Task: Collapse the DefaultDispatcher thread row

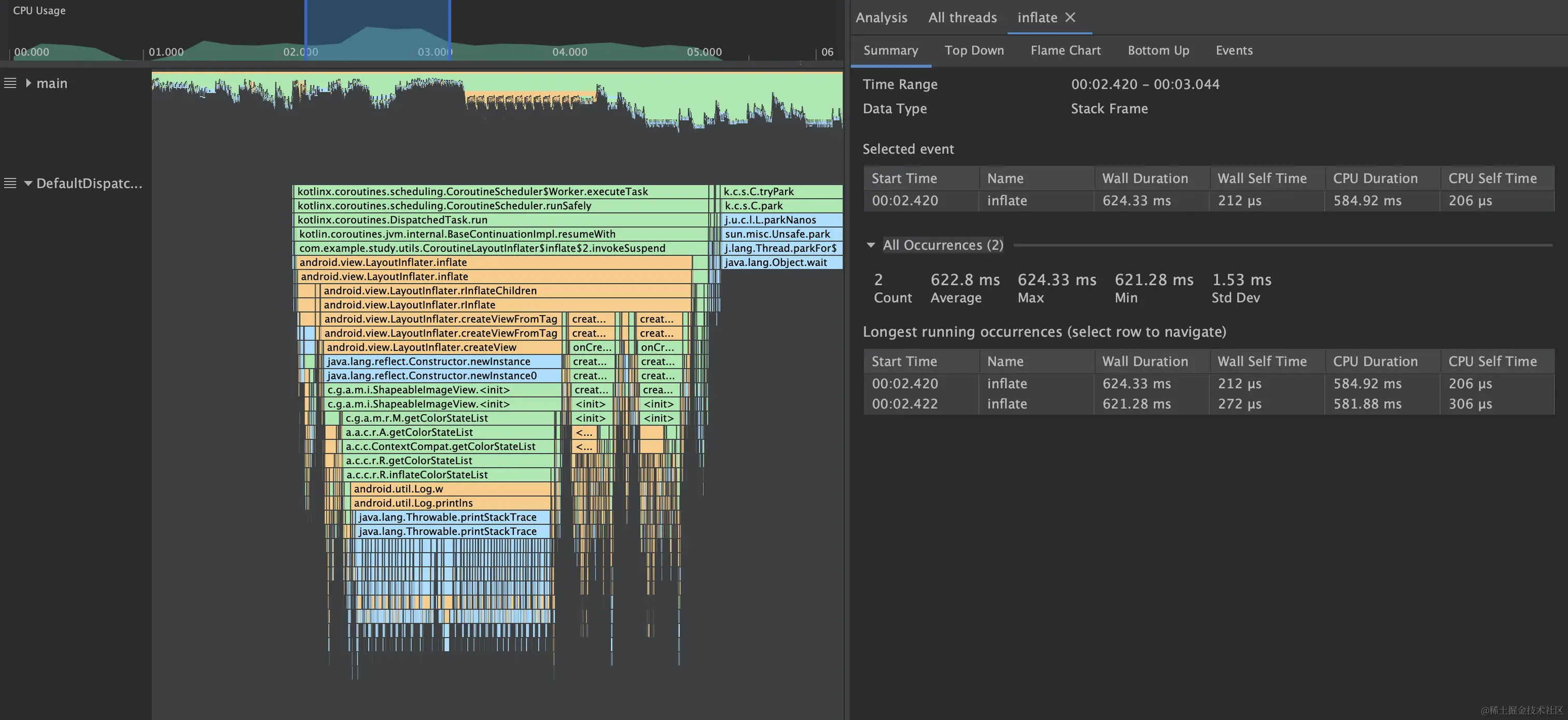Action: (x=28, y=183)
